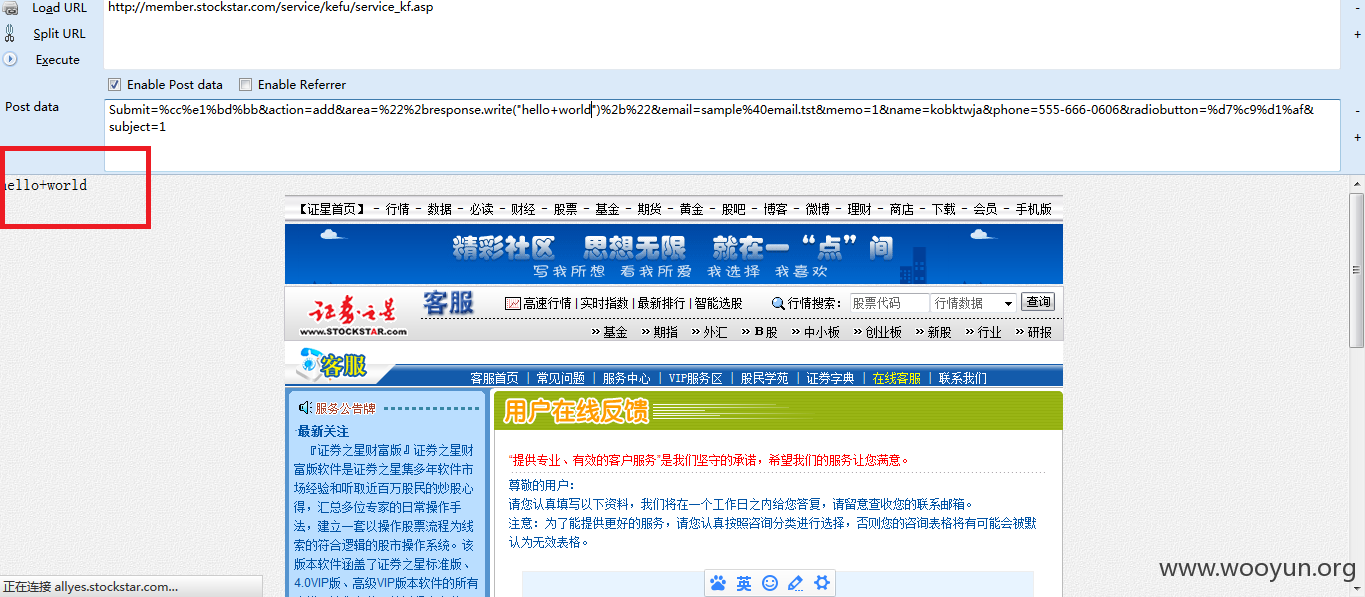This screenshot has width=1365, height=597.
Task: Open the 中小板 sub-navigation link
Action: (821, 332)
